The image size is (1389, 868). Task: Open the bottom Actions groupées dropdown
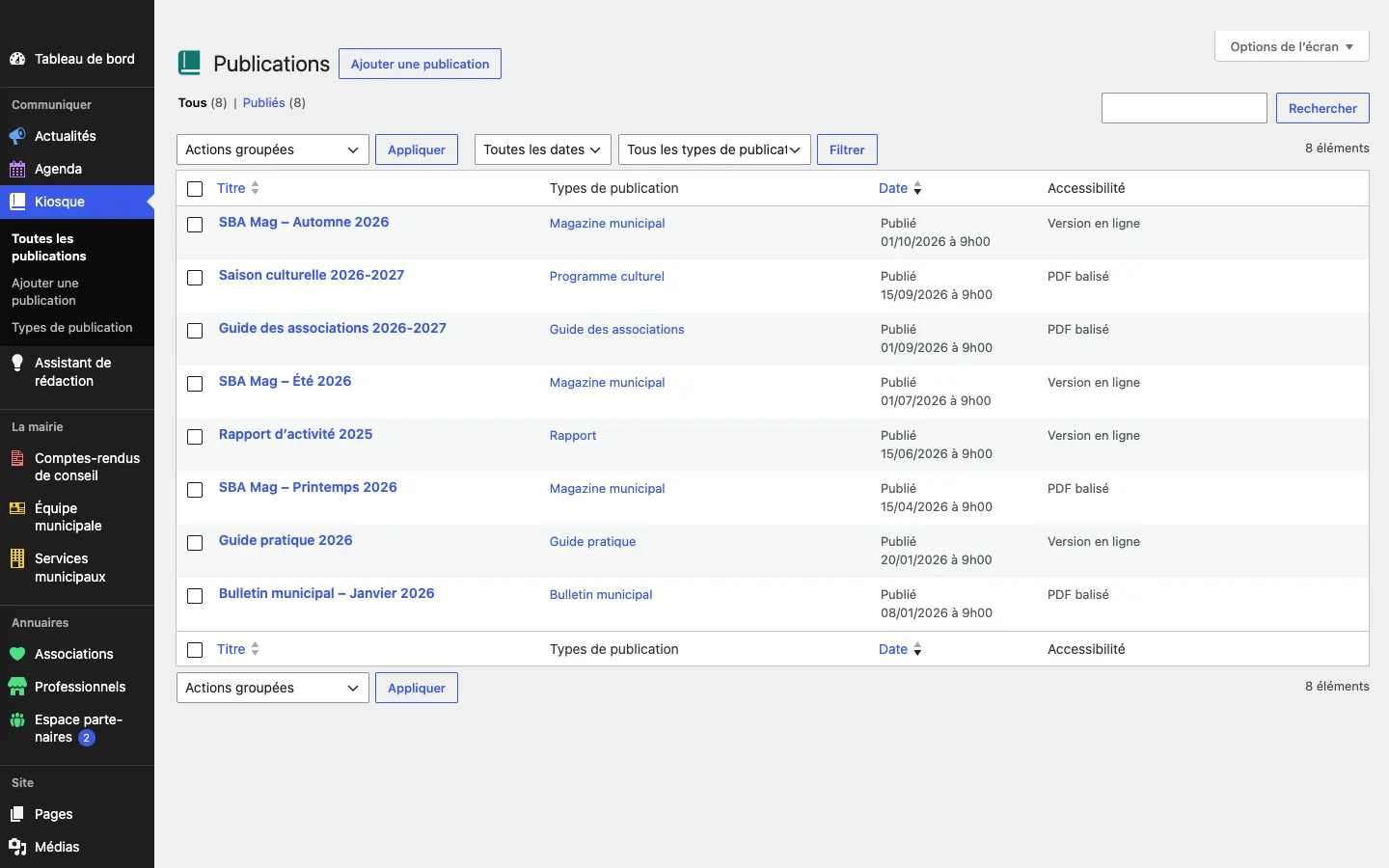click(x=273, y=688)
